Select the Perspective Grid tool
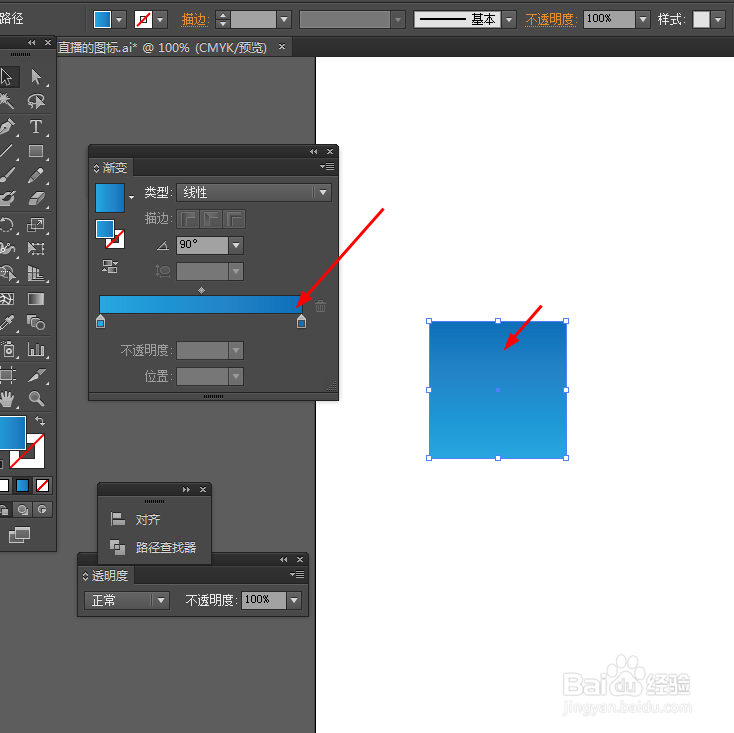734x733 pixels. click(36, 273)
